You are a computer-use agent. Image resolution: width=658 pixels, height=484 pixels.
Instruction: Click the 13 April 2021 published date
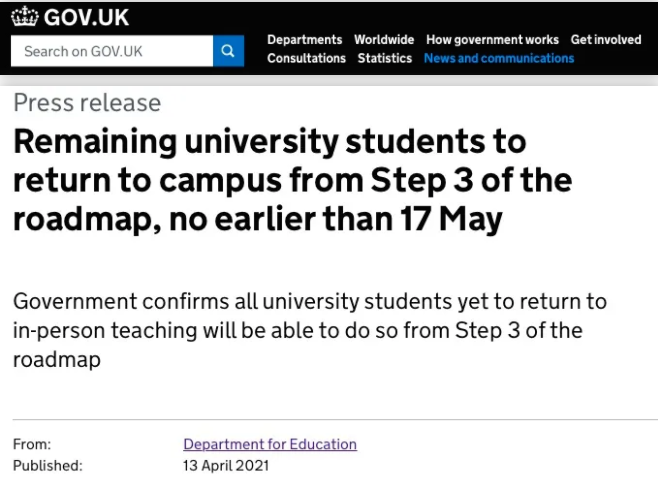pos(226,466)
